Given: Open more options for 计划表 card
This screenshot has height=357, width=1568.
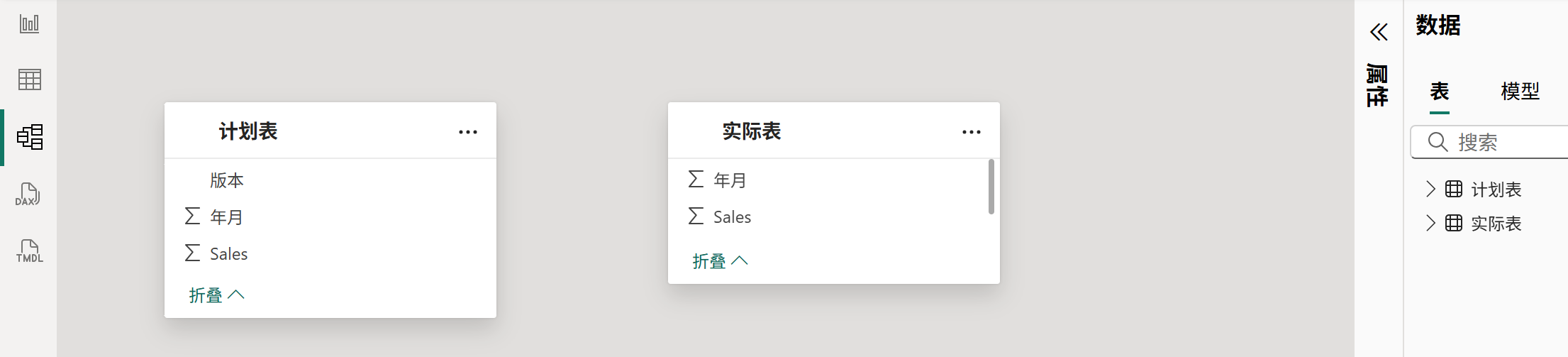Looking at the screenshot, I should [x=468, y=132].
